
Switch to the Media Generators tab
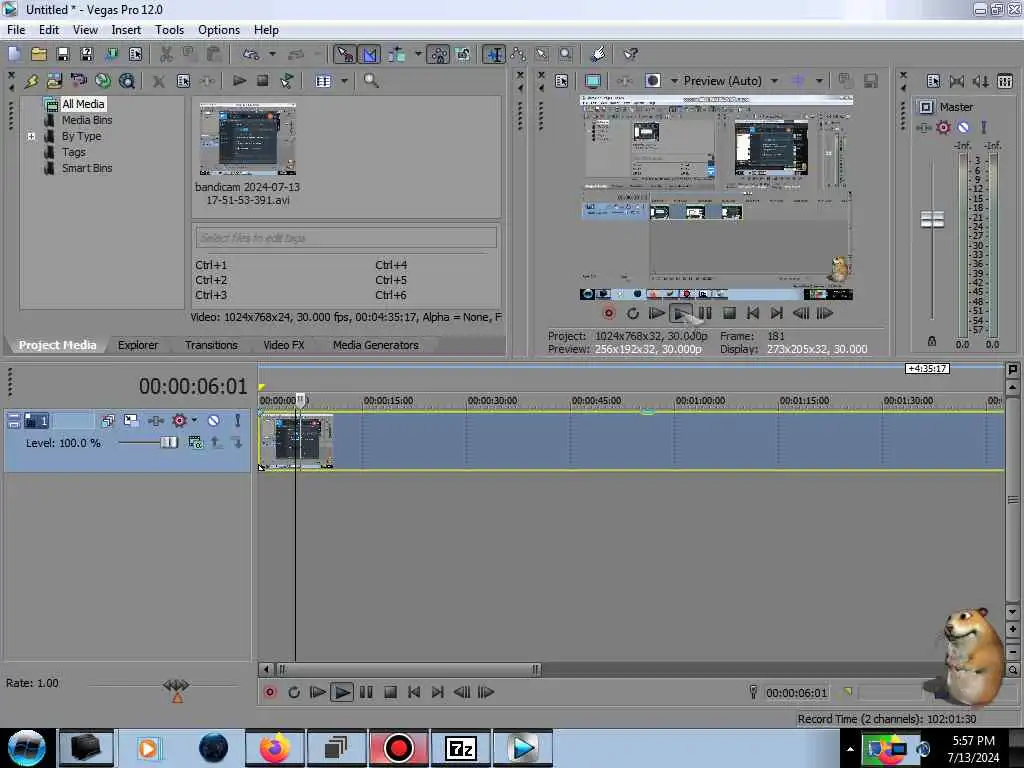pyautogui.click(x=376, y=345)
